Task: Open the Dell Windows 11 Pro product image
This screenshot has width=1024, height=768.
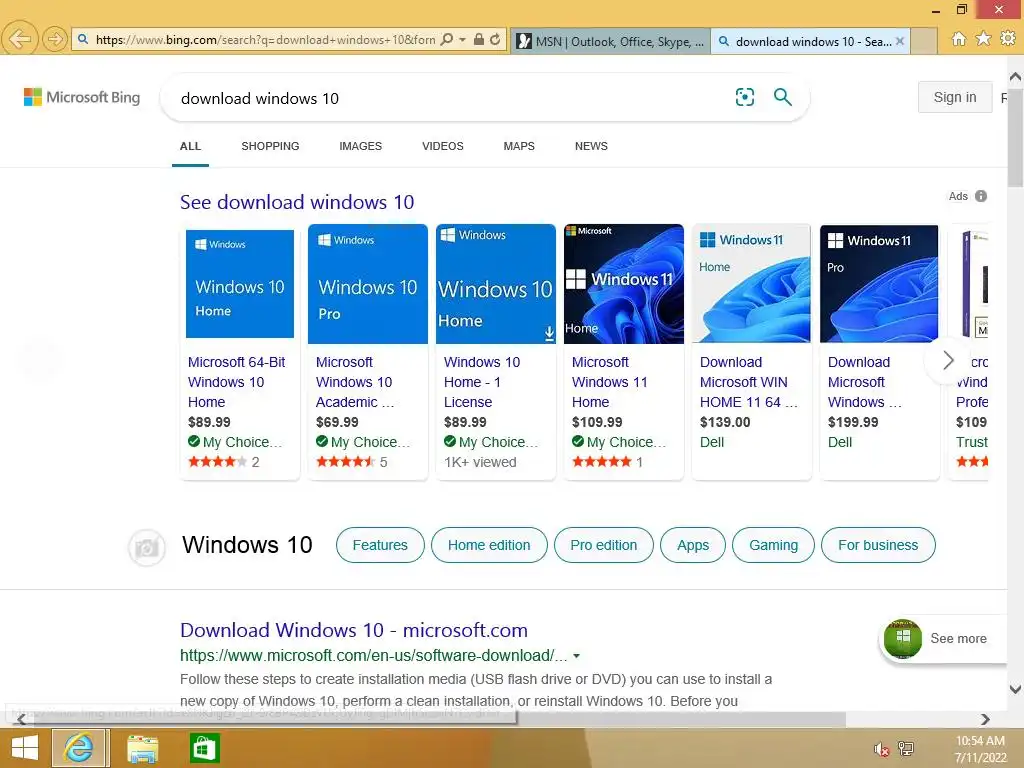Action: [880, 284]
